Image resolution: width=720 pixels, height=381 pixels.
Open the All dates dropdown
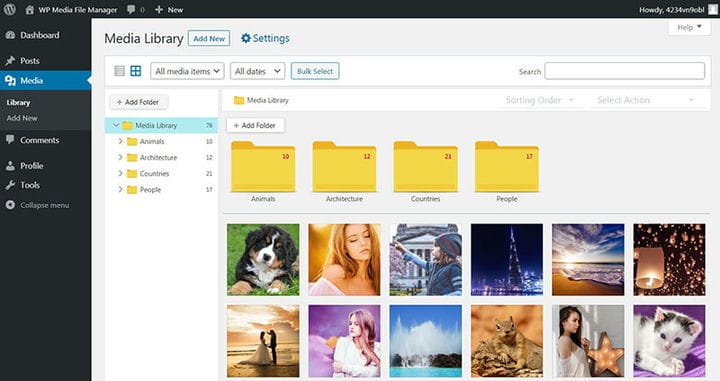point(258,71)
